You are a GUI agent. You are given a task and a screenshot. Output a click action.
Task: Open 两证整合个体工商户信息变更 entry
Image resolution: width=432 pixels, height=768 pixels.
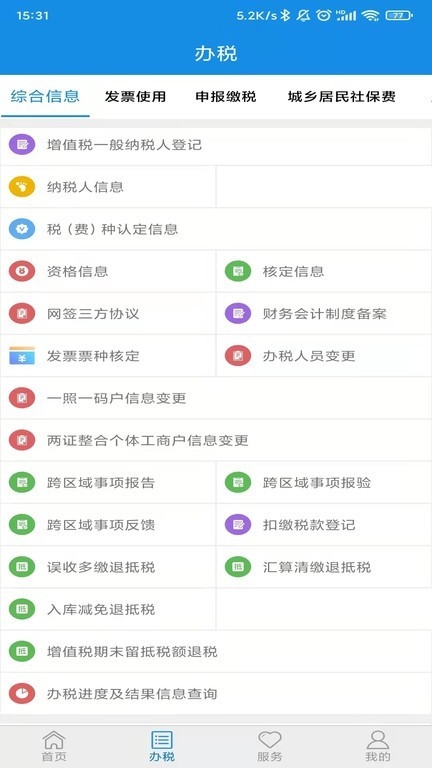tap(216, 440)
